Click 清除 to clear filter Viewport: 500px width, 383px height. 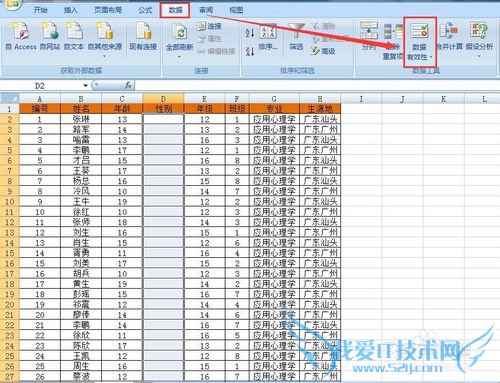click(x=323, y=26)
